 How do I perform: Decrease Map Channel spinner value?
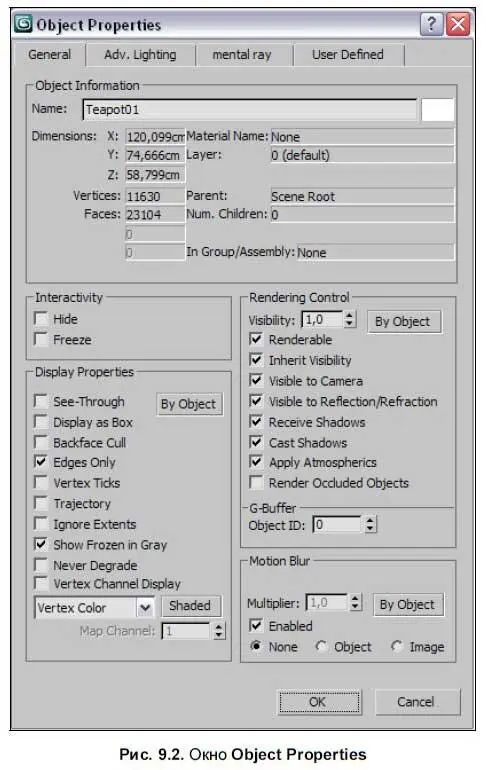[x=219, y=635]
